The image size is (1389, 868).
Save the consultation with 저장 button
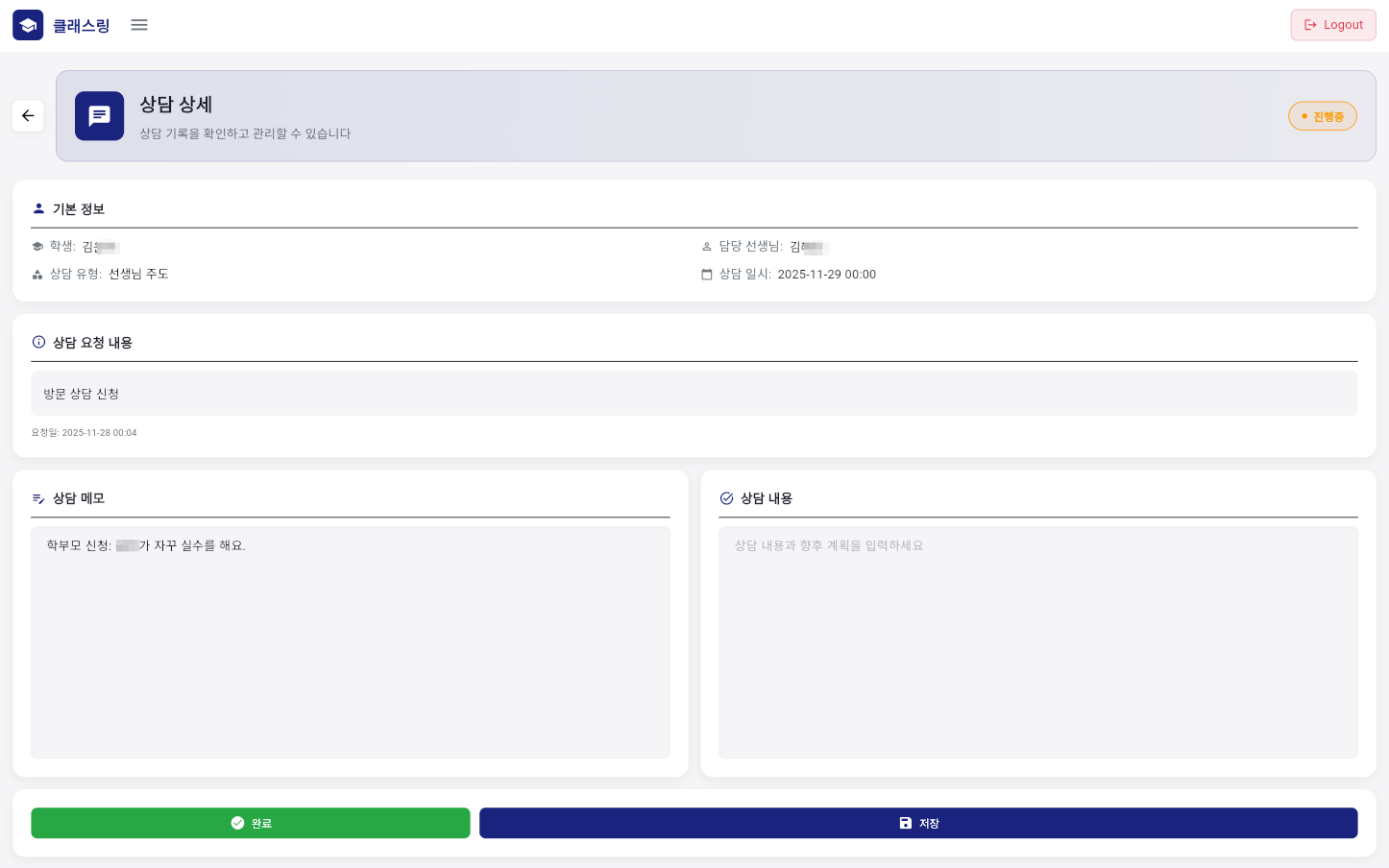[x=917, y=823]
